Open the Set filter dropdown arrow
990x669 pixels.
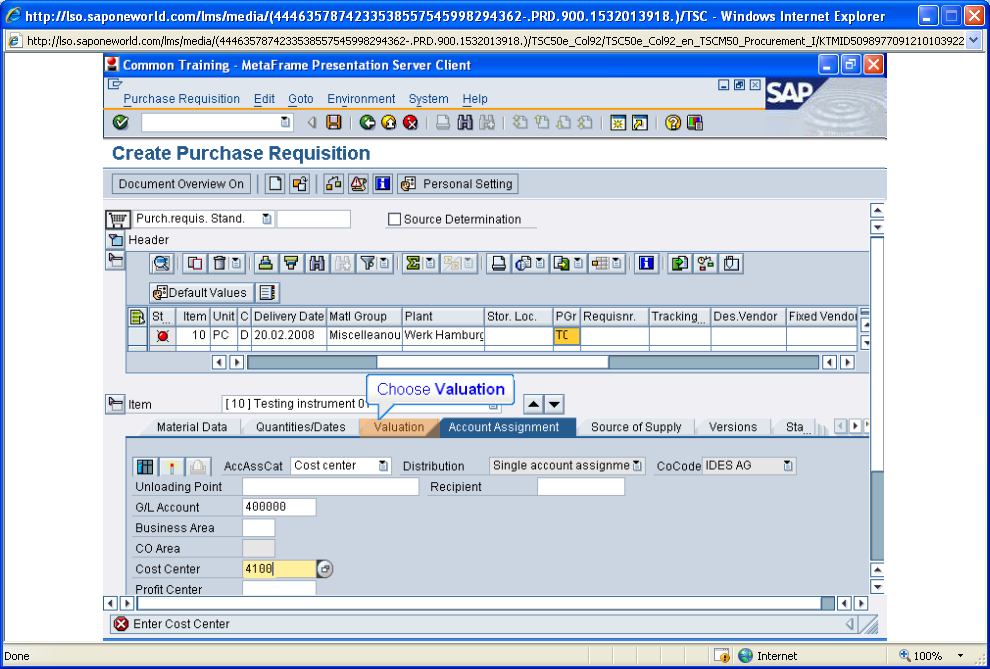384,263
